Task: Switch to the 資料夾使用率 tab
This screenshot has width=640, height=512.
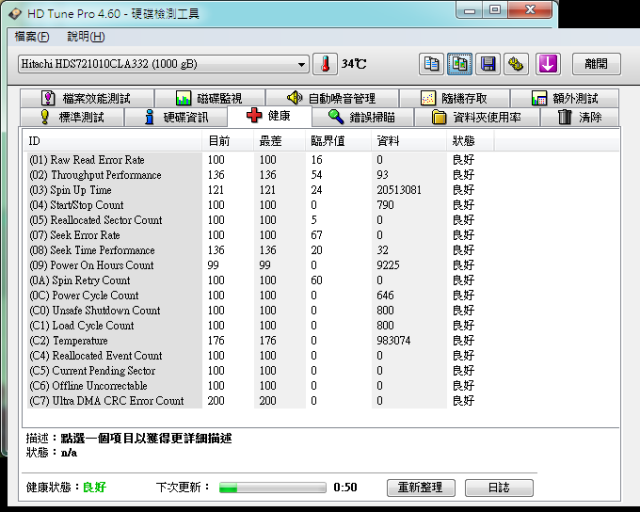Action: click(x=477, y=117)
